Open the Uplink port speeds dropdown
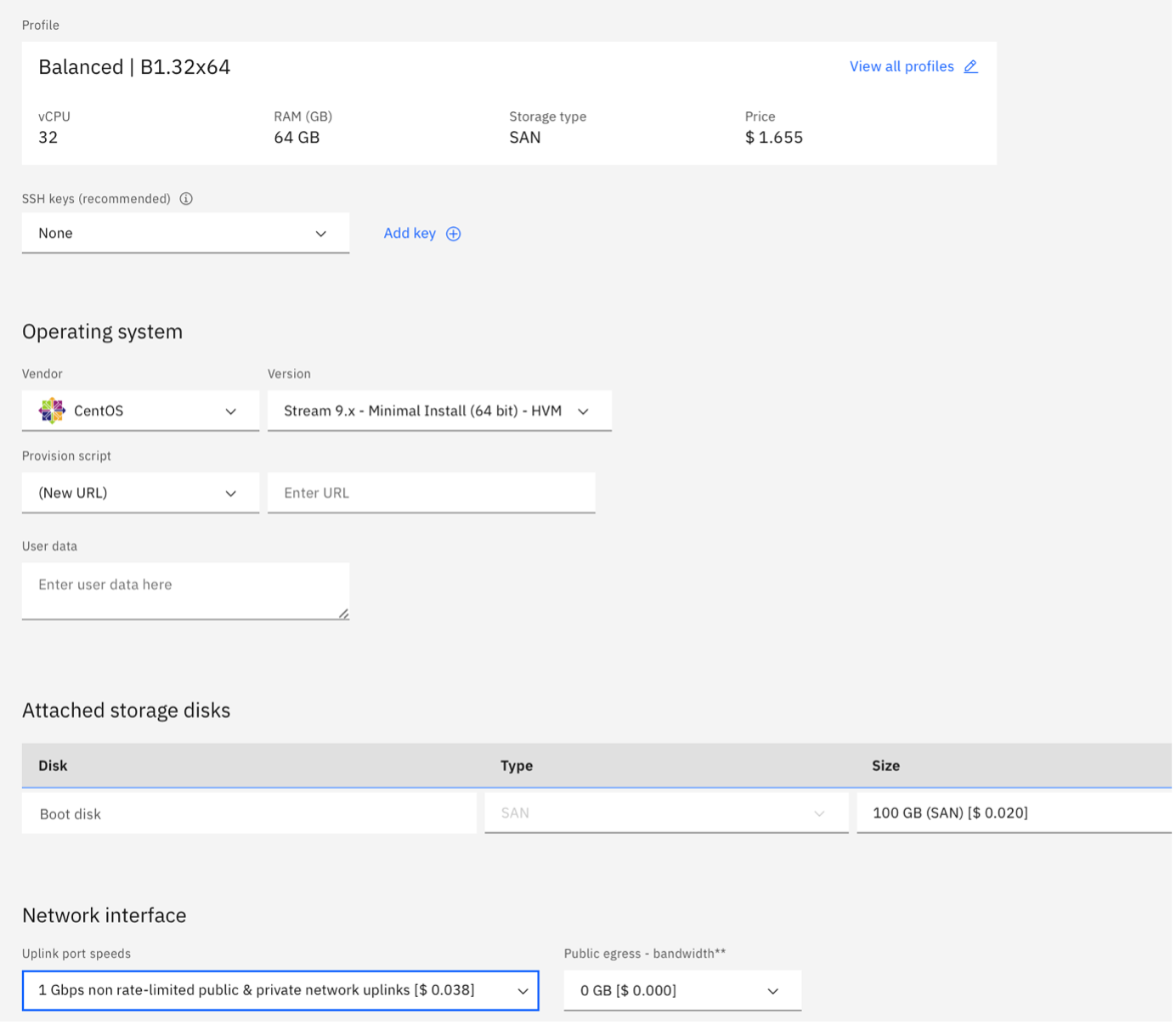Screen dimensions: 1176x1025 click(x=280, y=991)
